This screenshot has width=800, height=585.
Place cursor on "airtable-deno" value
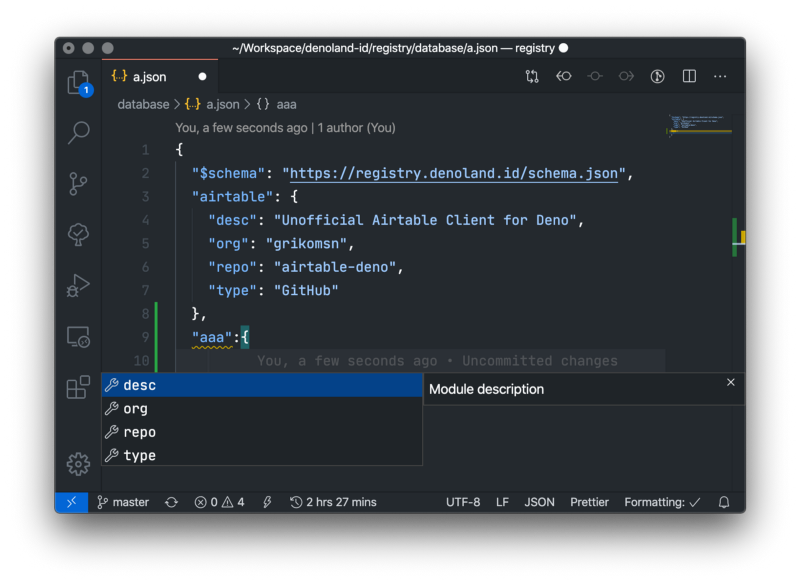click(335, 267)
